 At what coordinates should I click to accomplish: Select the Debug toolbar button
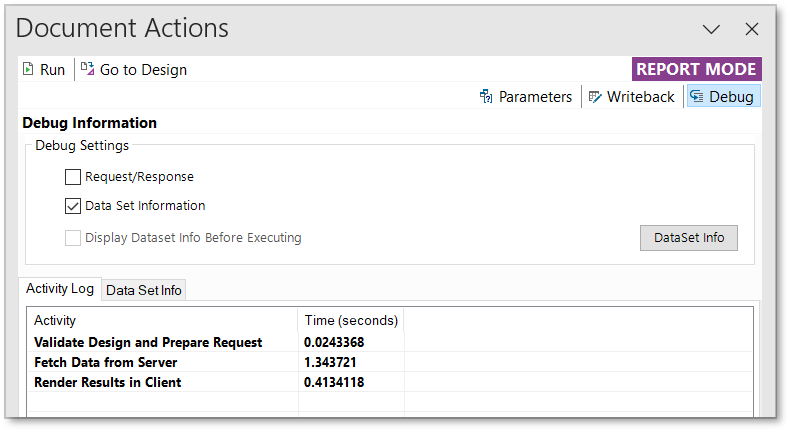(723, 97)
